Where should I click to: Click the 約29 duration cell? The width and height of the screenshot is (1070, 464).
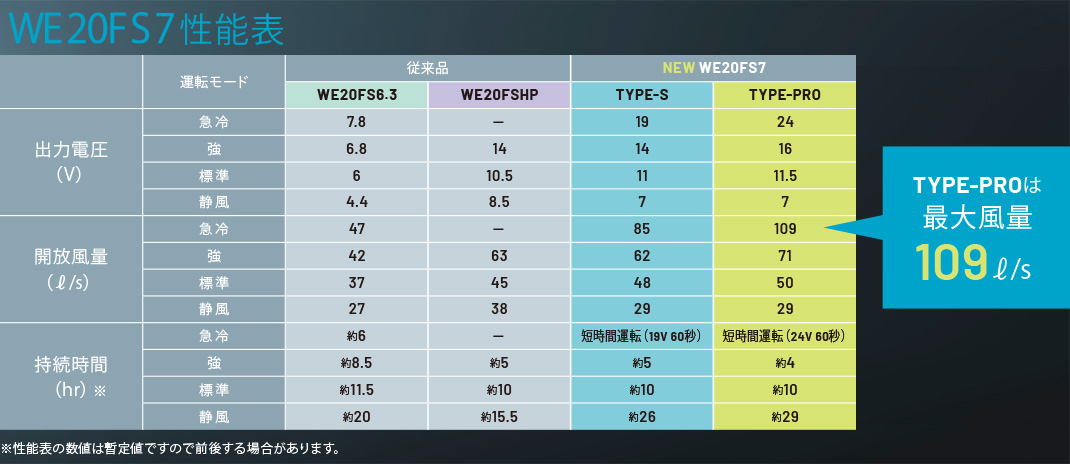[785, 417]
